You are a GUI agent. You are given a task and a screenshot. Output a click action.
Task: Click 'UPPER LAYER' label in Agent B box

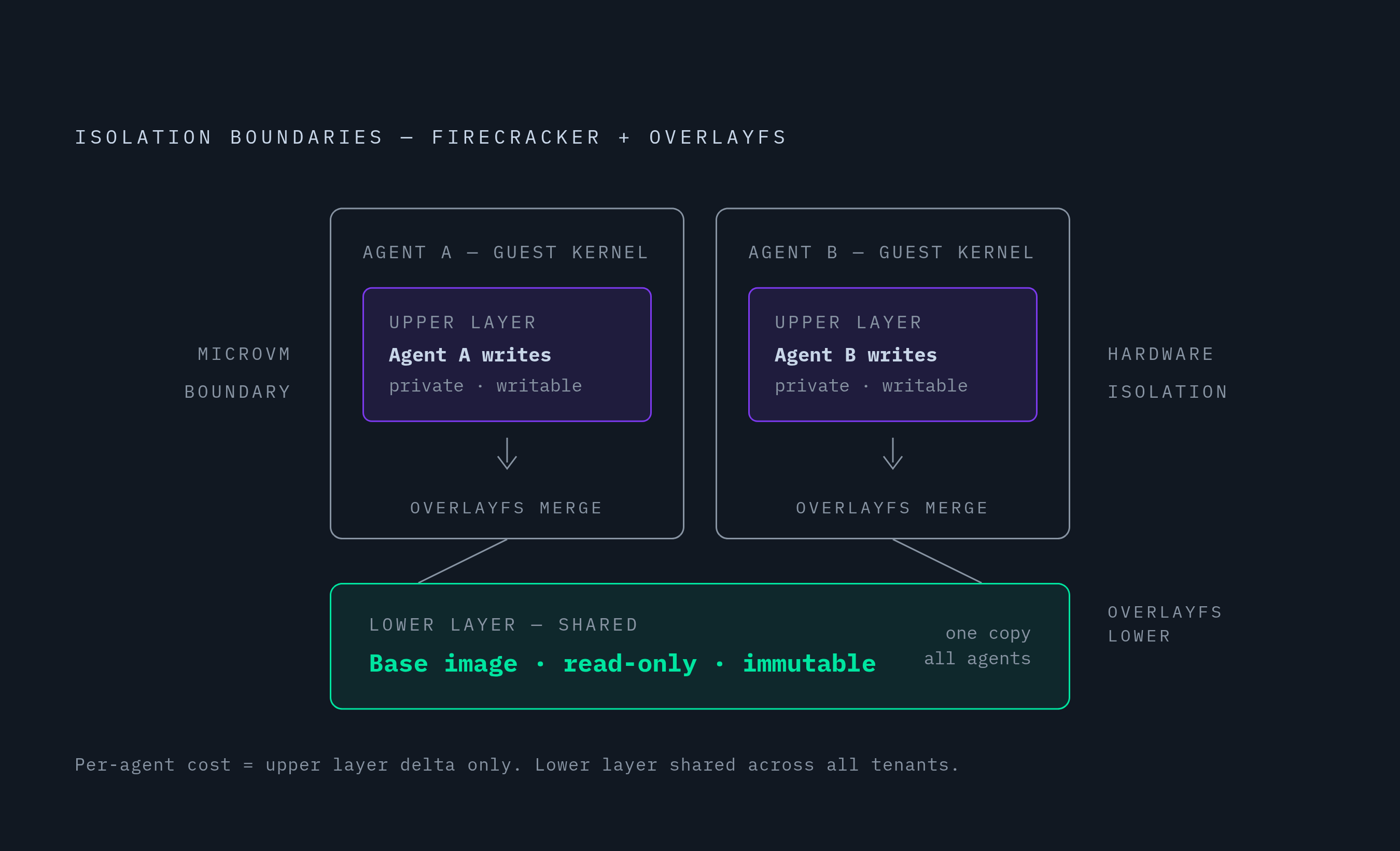click(848, 323)
